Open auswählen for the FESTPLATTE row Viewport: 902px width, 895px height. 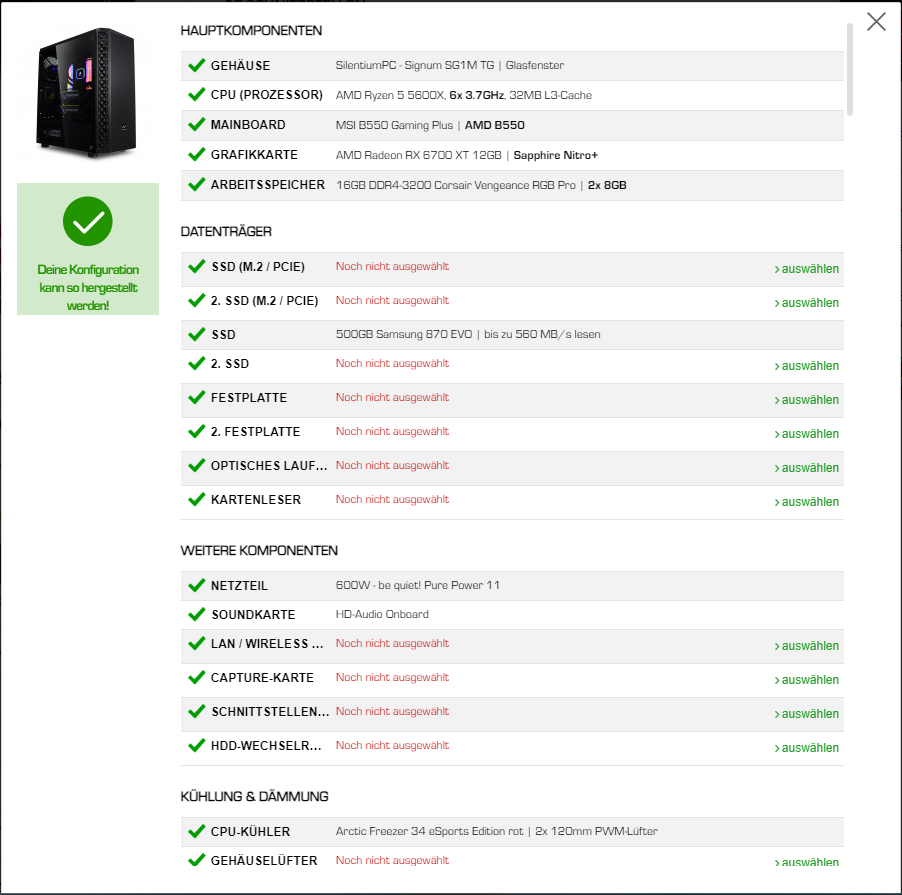(806, 400)
